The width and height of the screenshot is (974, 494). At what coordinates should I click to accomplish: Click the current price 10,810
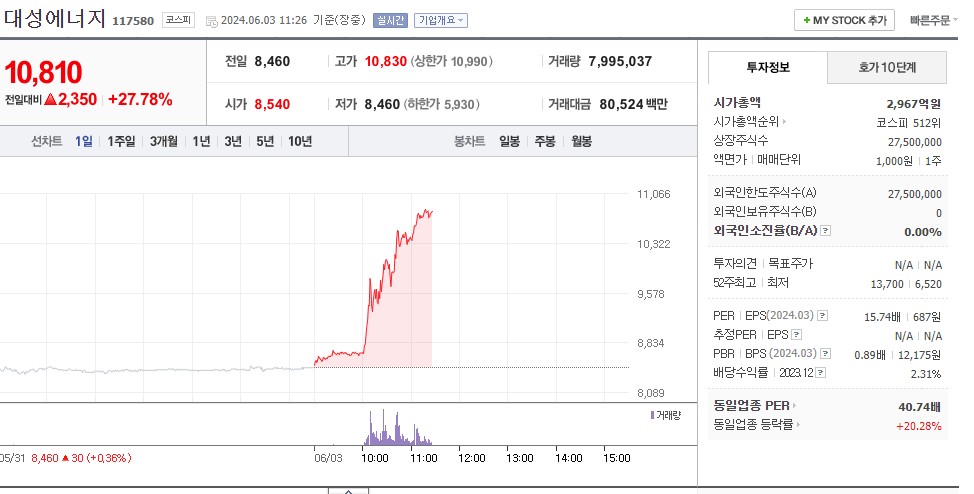point(43,73)
